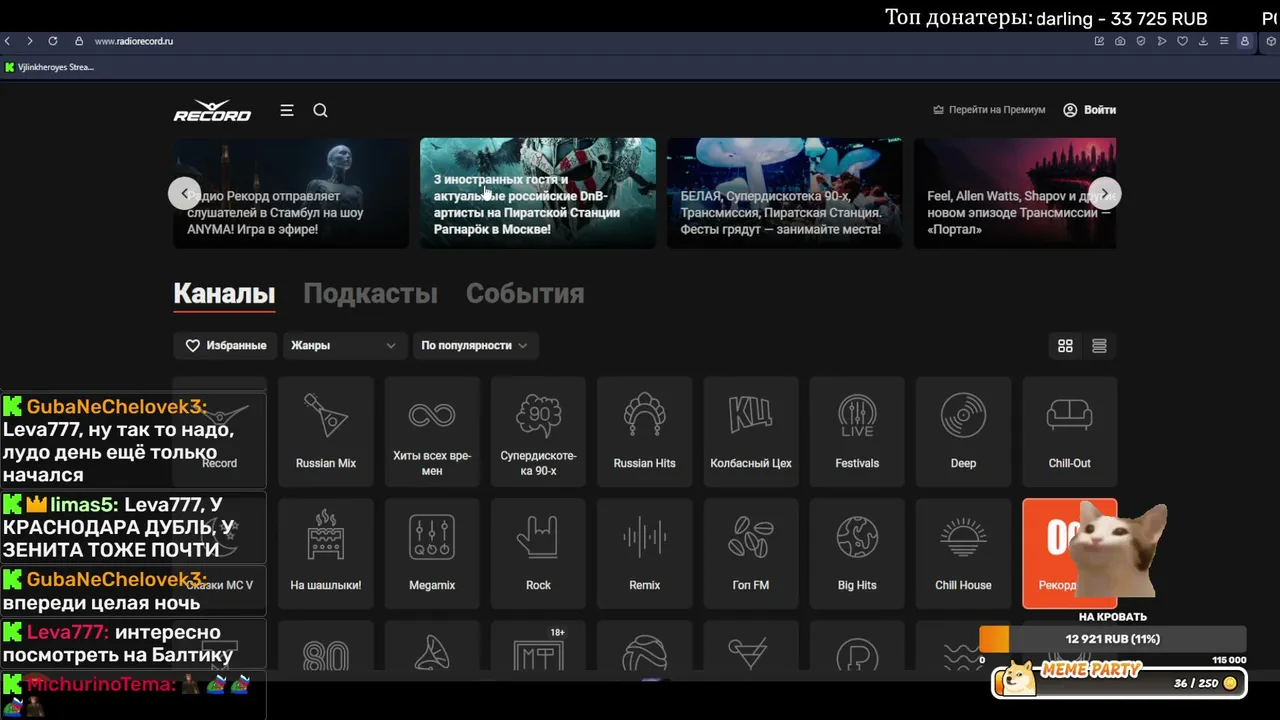Click the 12 921 RUB donation progress bar
Image resolution: width=1280 pixels, height=720 pixels.
tap(1113, 639)
